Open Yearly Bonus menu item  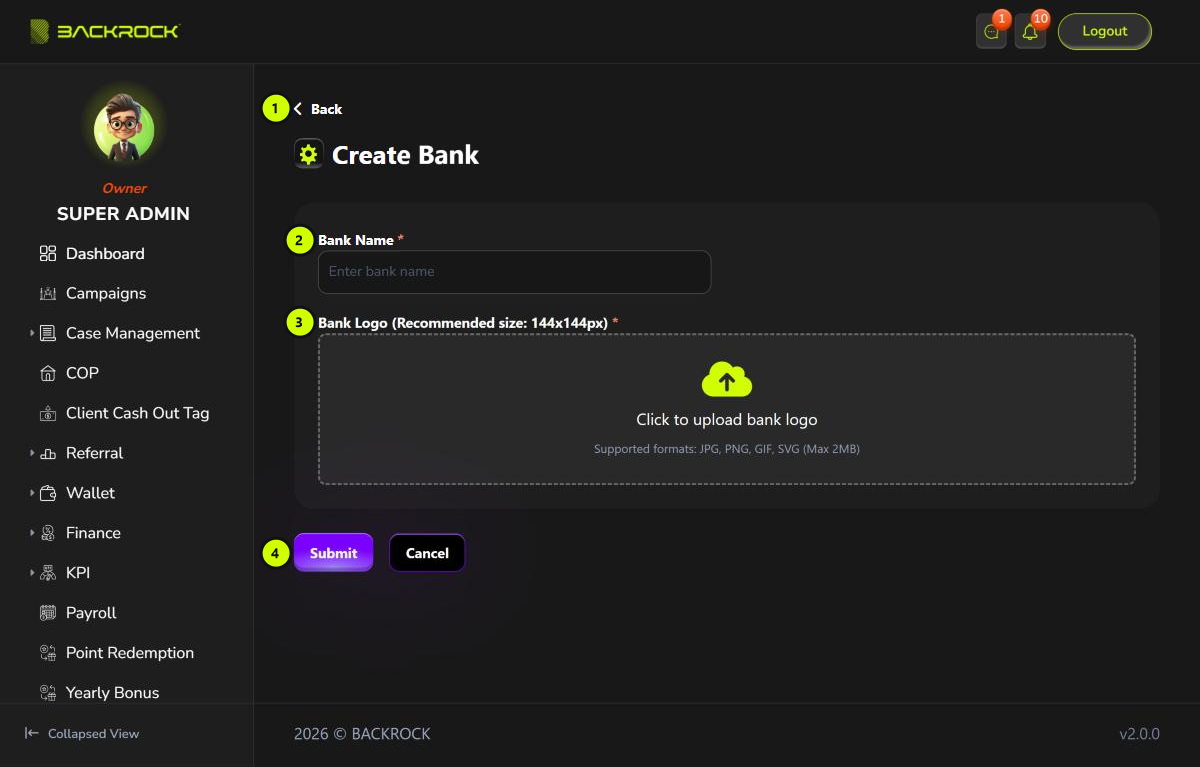pos(112,693)
